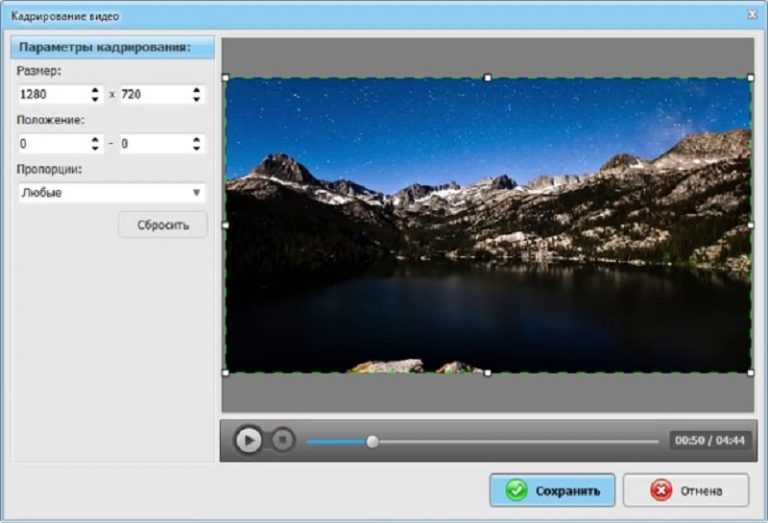The width and height of the screenshot is (768, 523).
Task: Select the top-left corner crop handle
Action: [226, 77]
